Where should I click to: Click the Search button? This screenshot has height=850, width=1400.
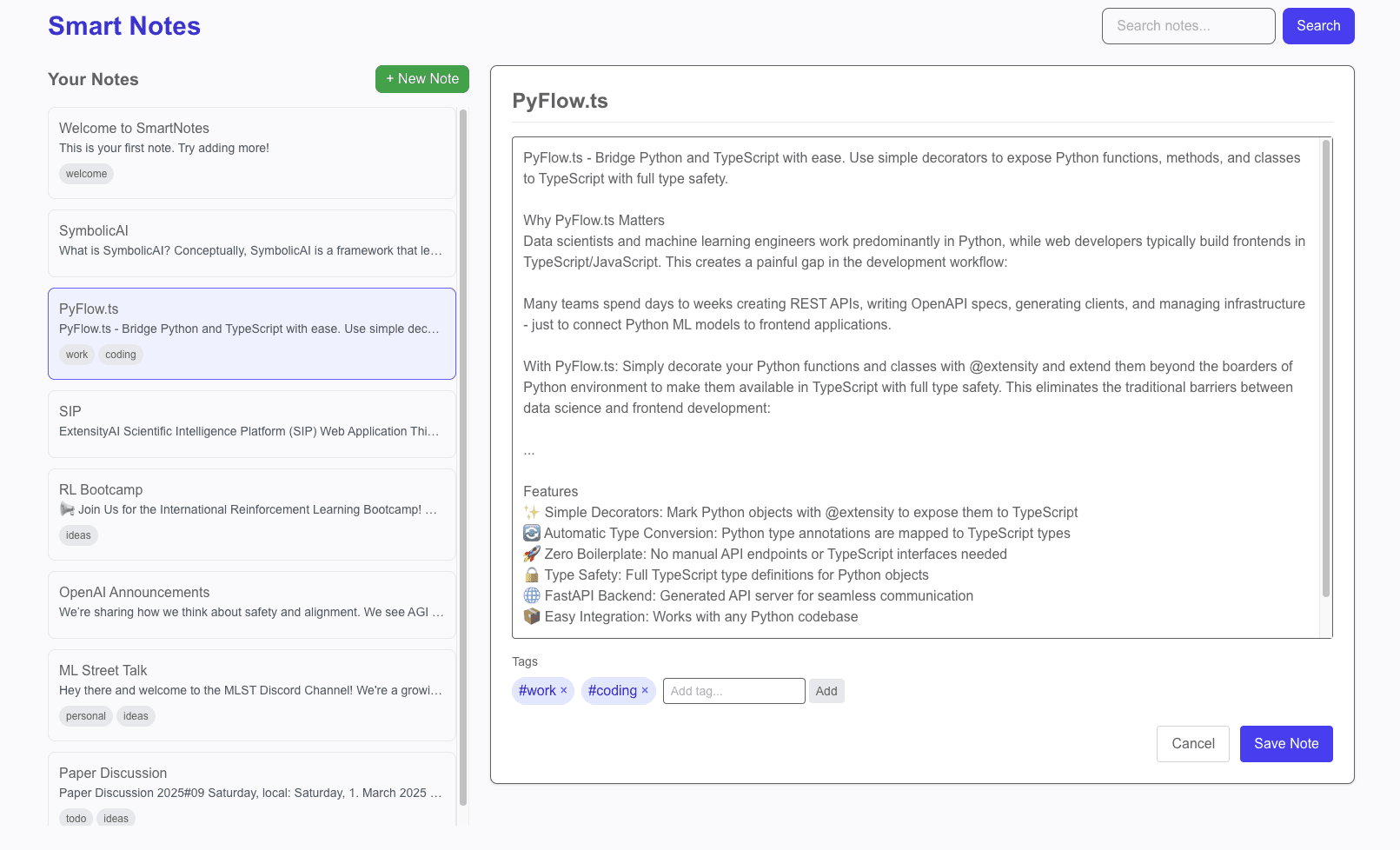tap(1318, 26)
